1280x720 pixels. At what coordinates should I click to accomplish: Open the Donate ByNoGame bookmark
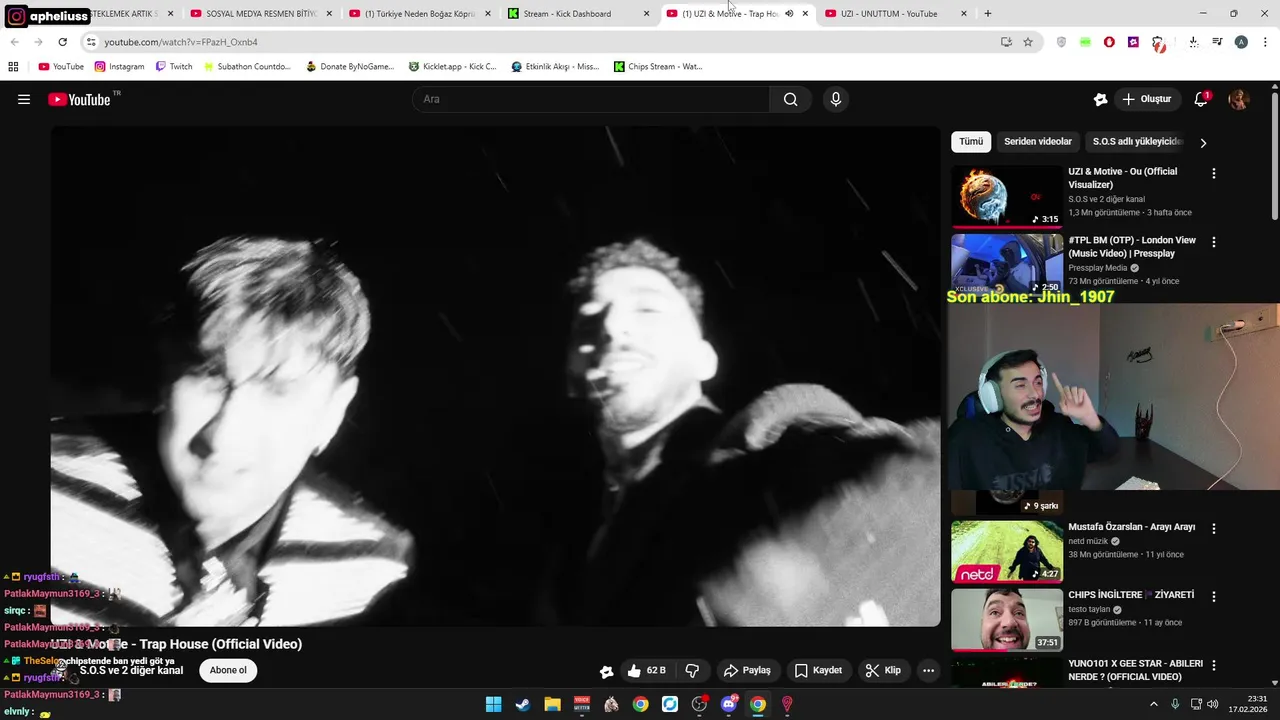(350, 67)
